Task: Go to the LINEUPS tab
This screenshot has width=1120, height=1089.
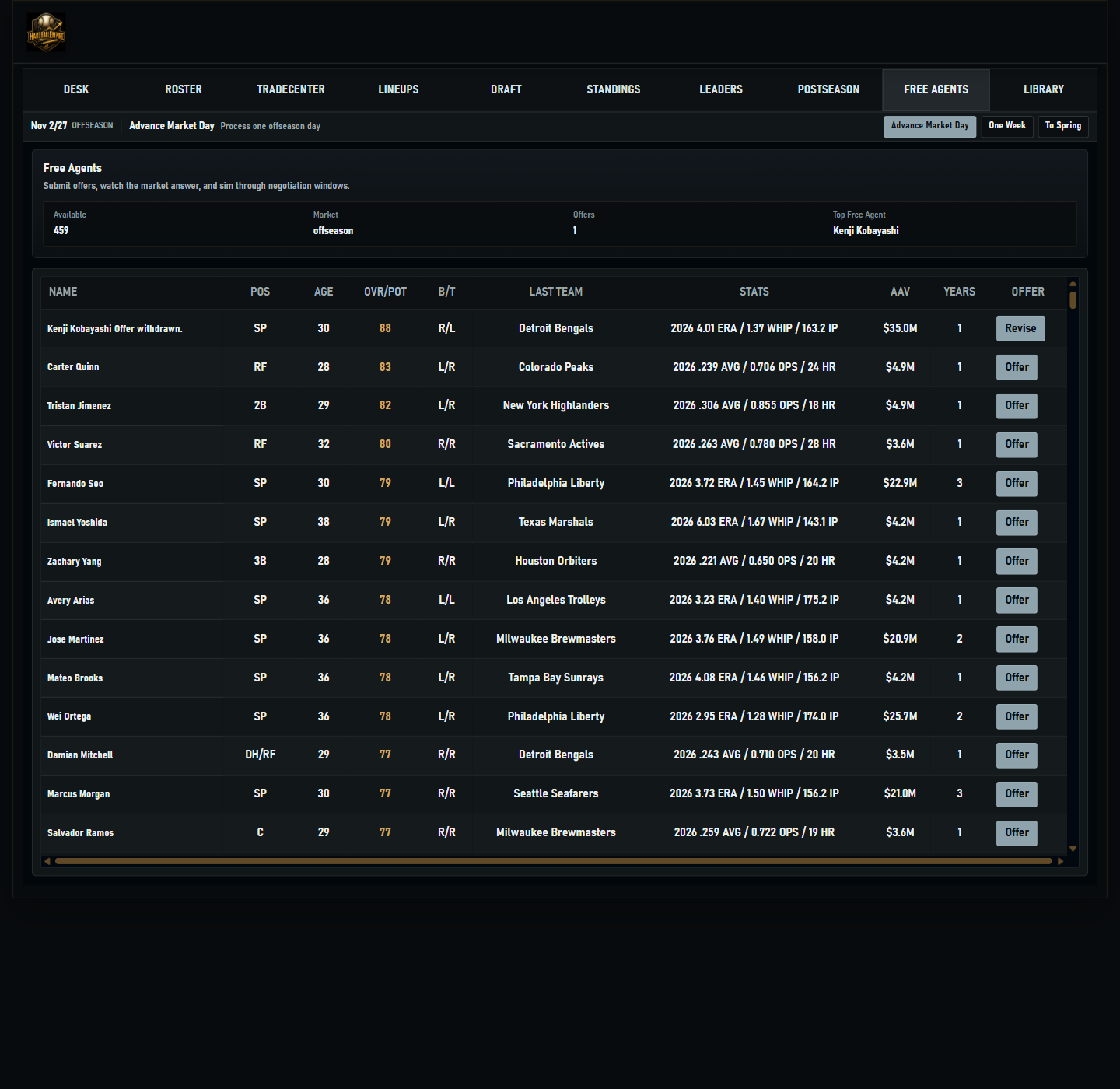Action: [398, 89]
